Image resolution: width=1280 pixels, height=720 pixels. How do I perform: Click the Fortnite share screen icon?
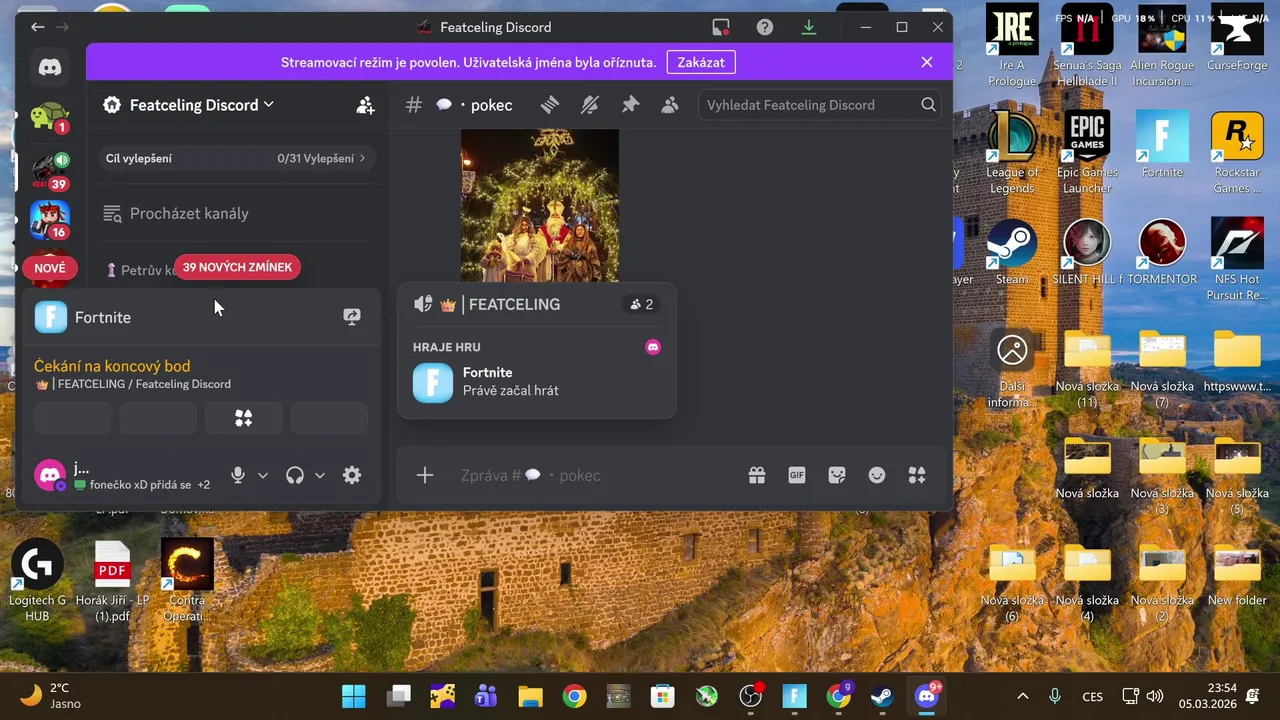[352, 317]
